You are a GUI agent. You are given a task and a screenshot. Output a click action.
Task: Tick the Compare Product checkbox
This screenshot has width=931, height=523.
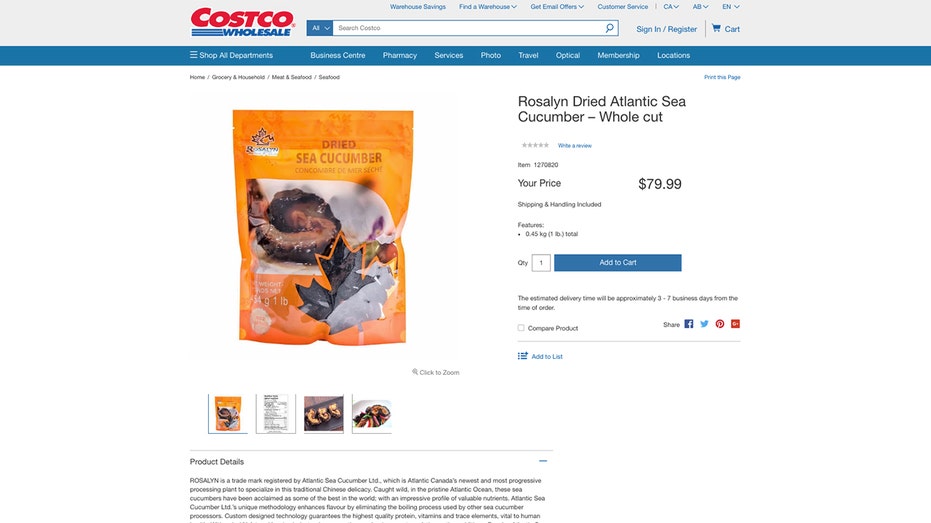pyautogui.click(x=521, y=328)
